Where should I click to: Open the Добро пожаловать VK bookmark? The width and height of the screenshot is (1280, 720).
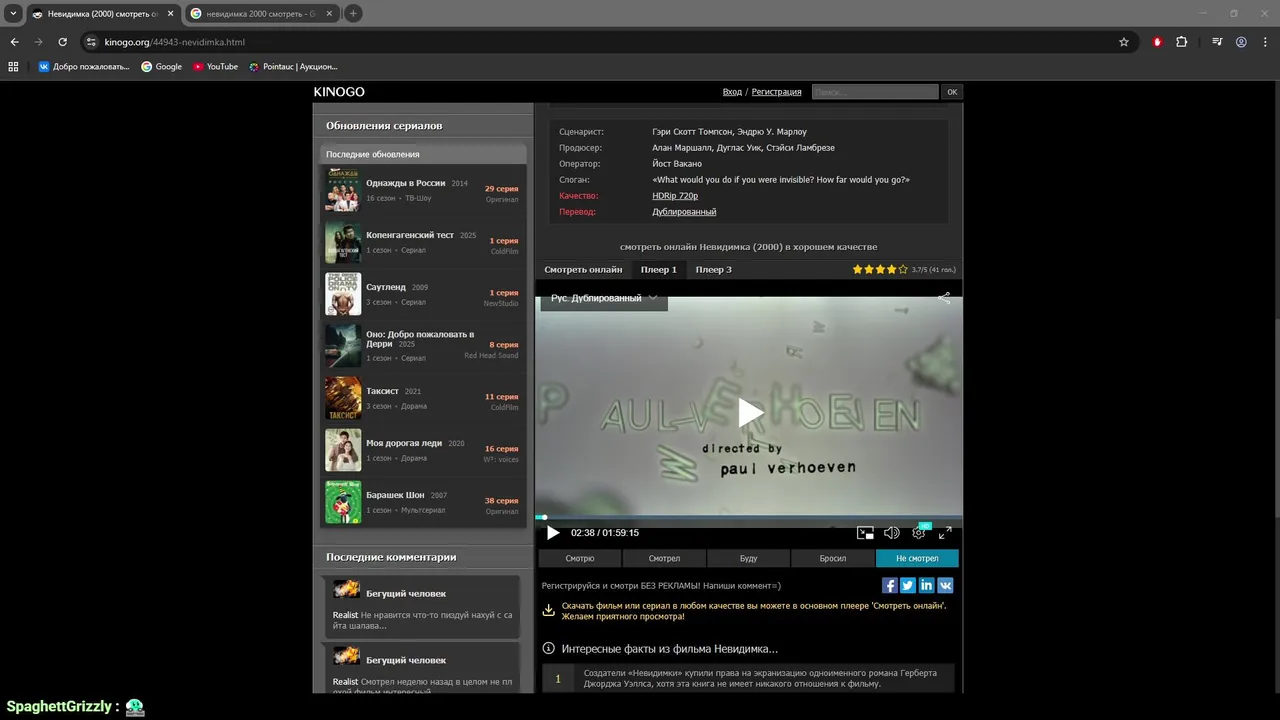tap(84, 67)
